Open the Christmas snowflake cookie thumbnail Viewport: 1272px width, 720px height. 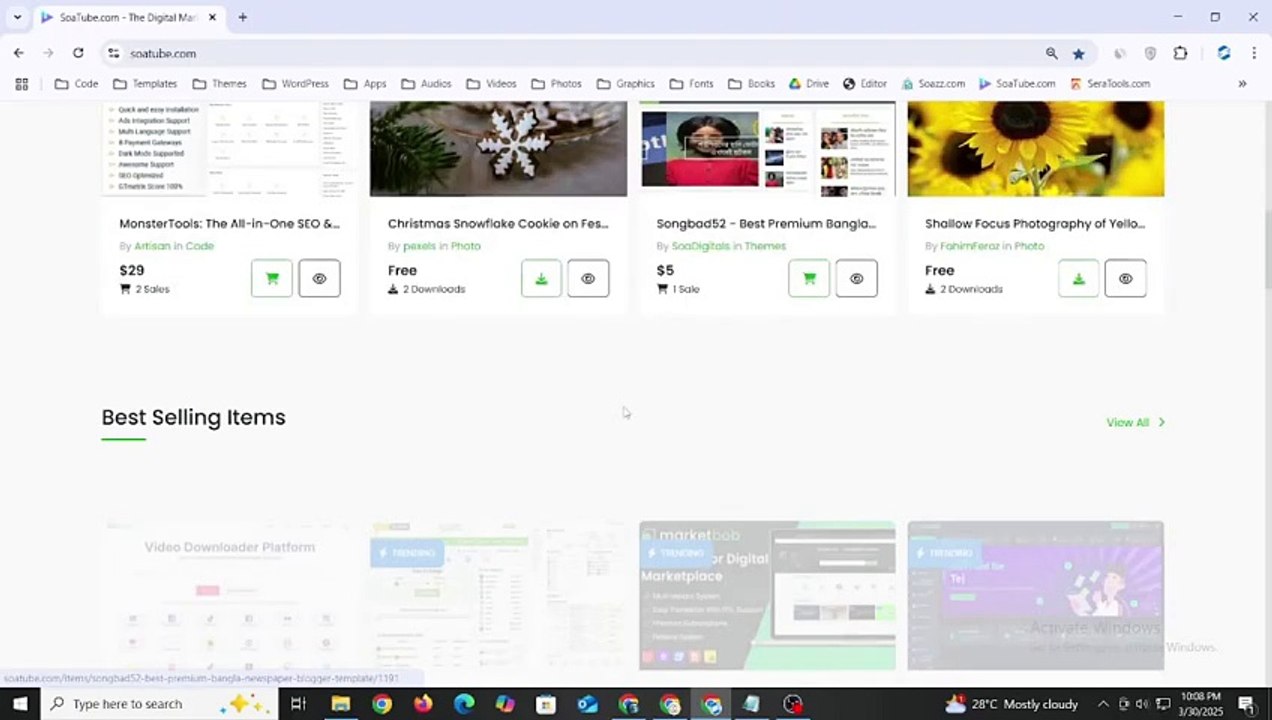498,149
